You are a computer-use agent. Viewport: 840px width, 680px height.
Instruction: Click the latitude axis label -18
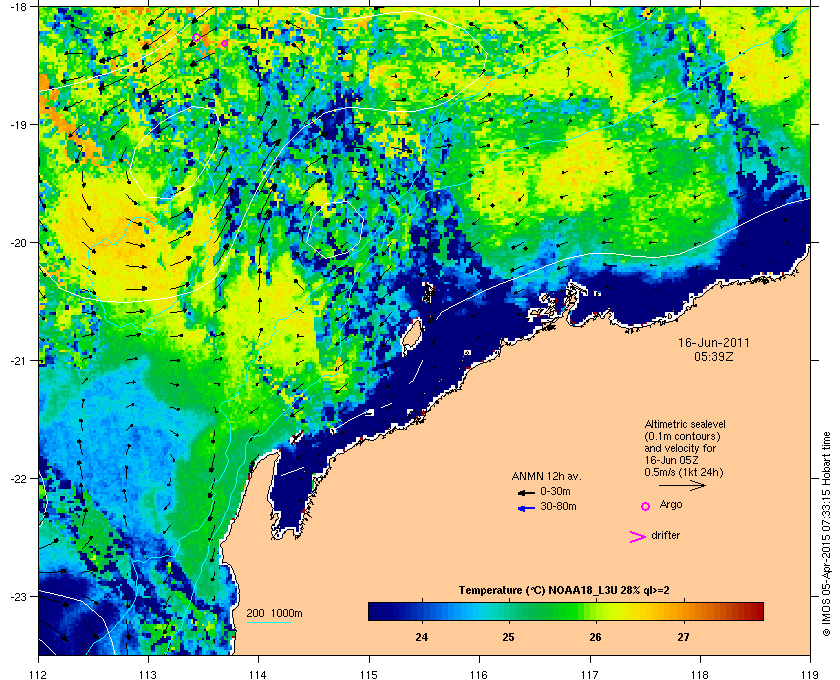coord(18,6)
